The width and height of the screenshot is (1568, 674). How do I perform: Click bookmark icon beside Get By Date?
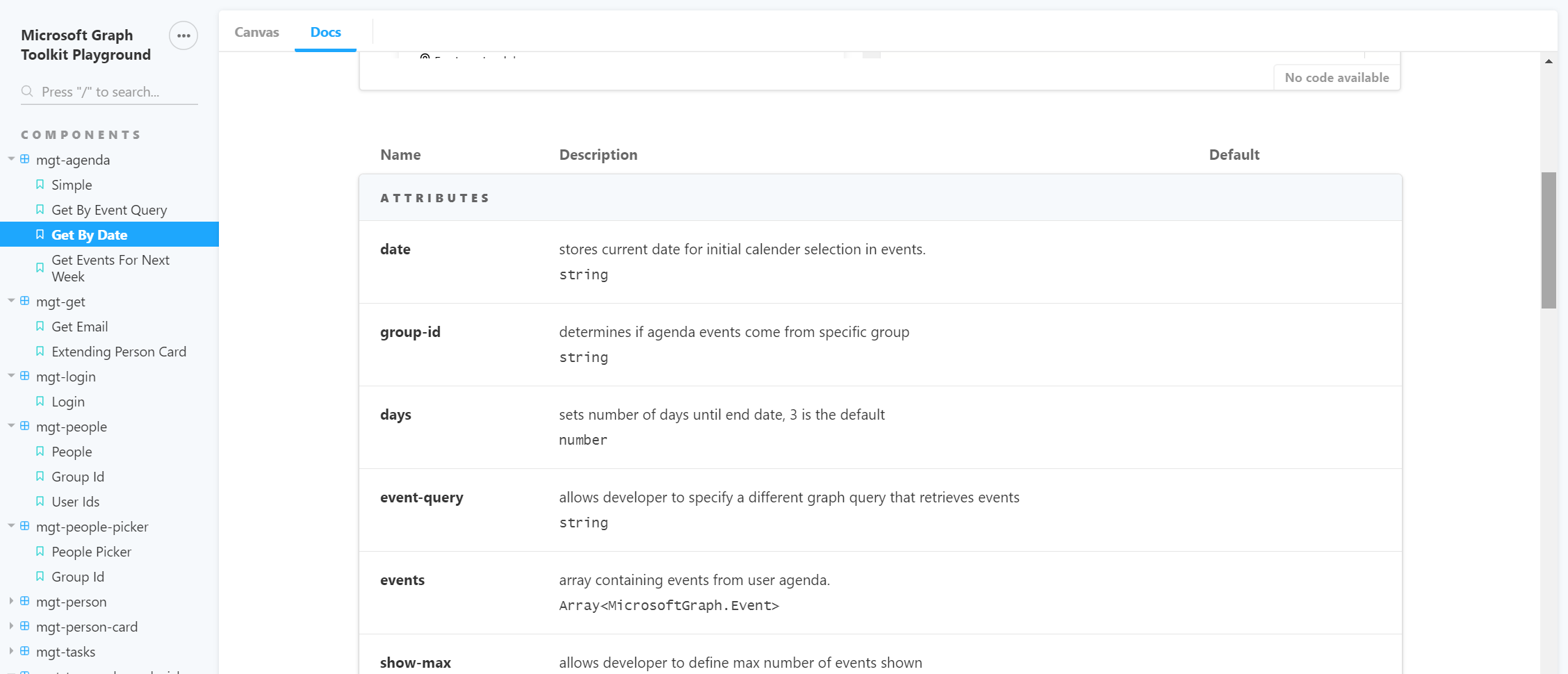coord(40,234)
